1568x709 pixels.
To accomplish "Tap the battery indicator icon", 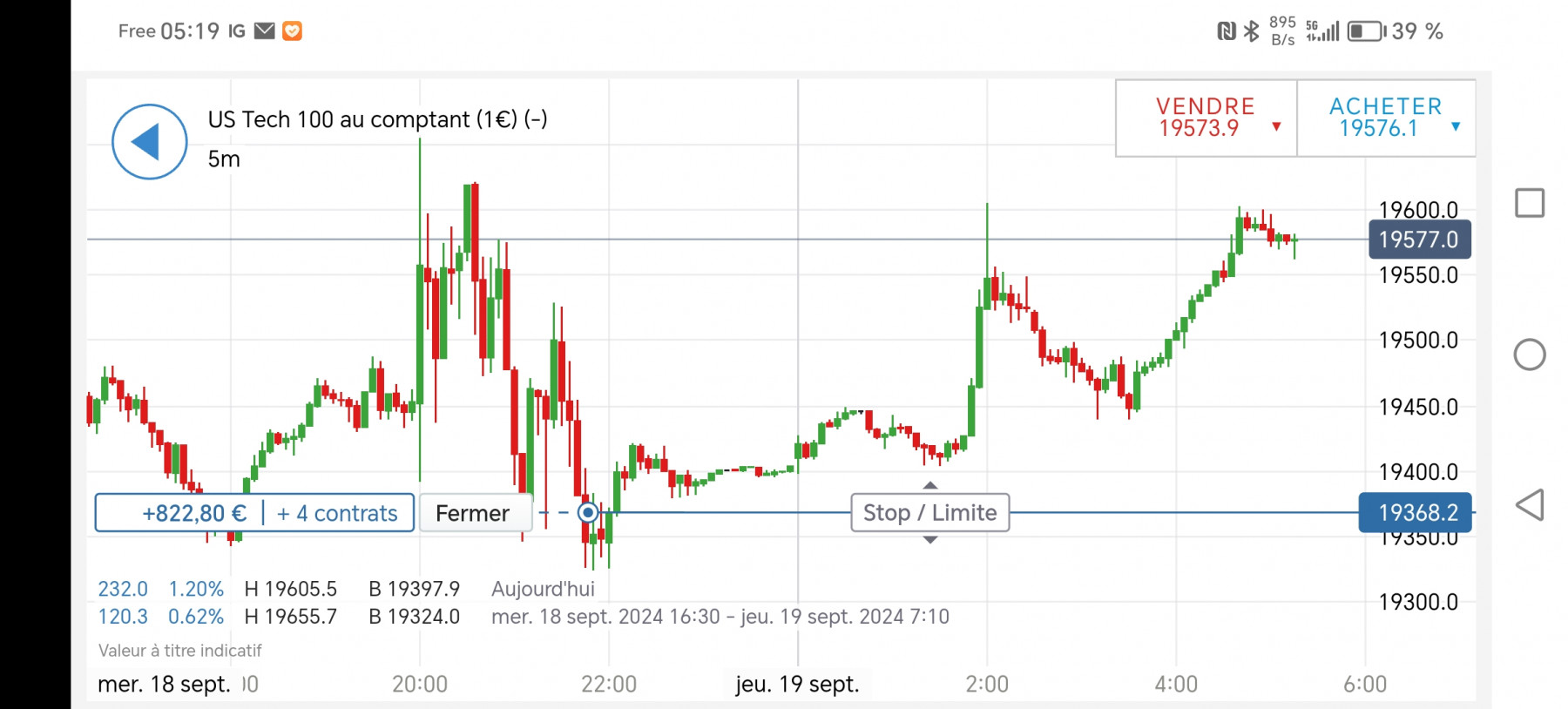I will (x=1367, y=31).
